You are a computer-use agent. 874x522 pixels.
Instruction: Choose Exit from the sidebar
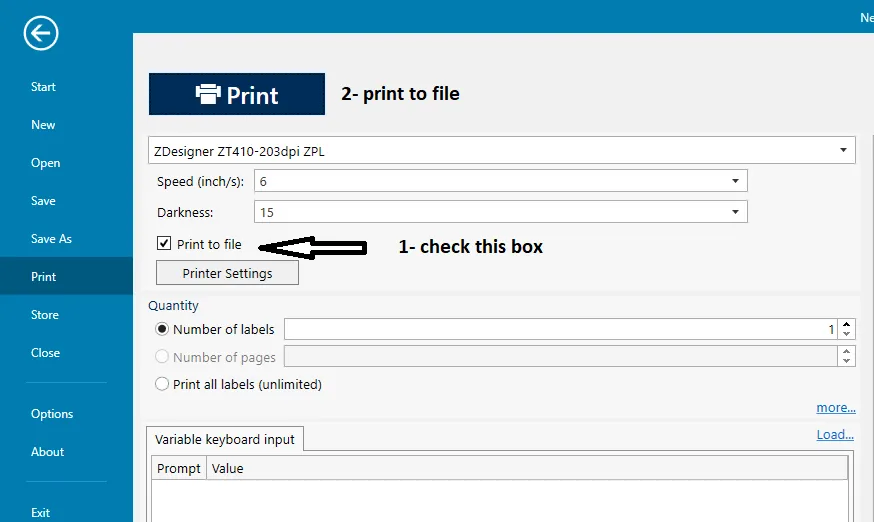pos(40,513)
